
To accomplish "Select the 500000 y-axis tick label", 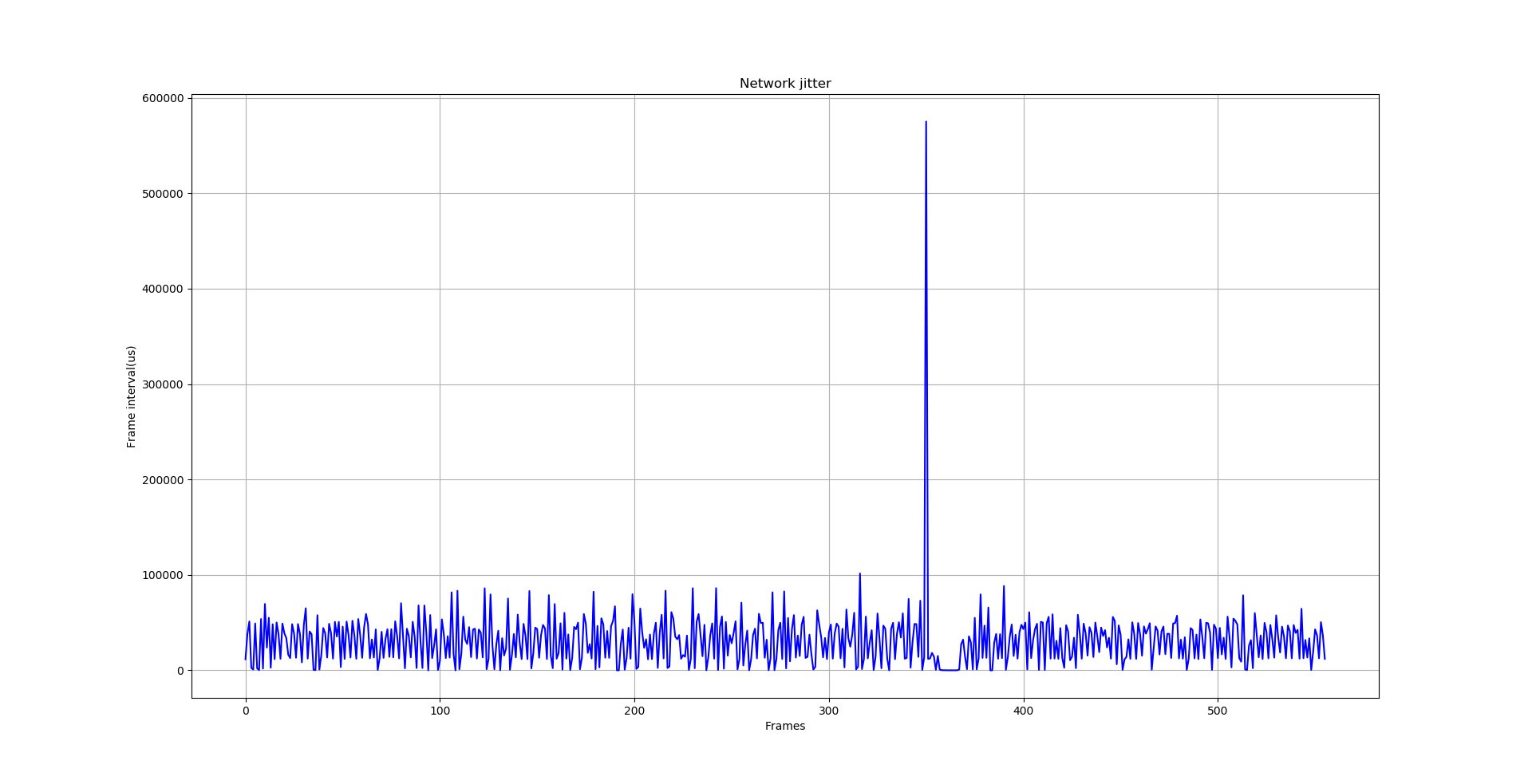I will point(163,194).
